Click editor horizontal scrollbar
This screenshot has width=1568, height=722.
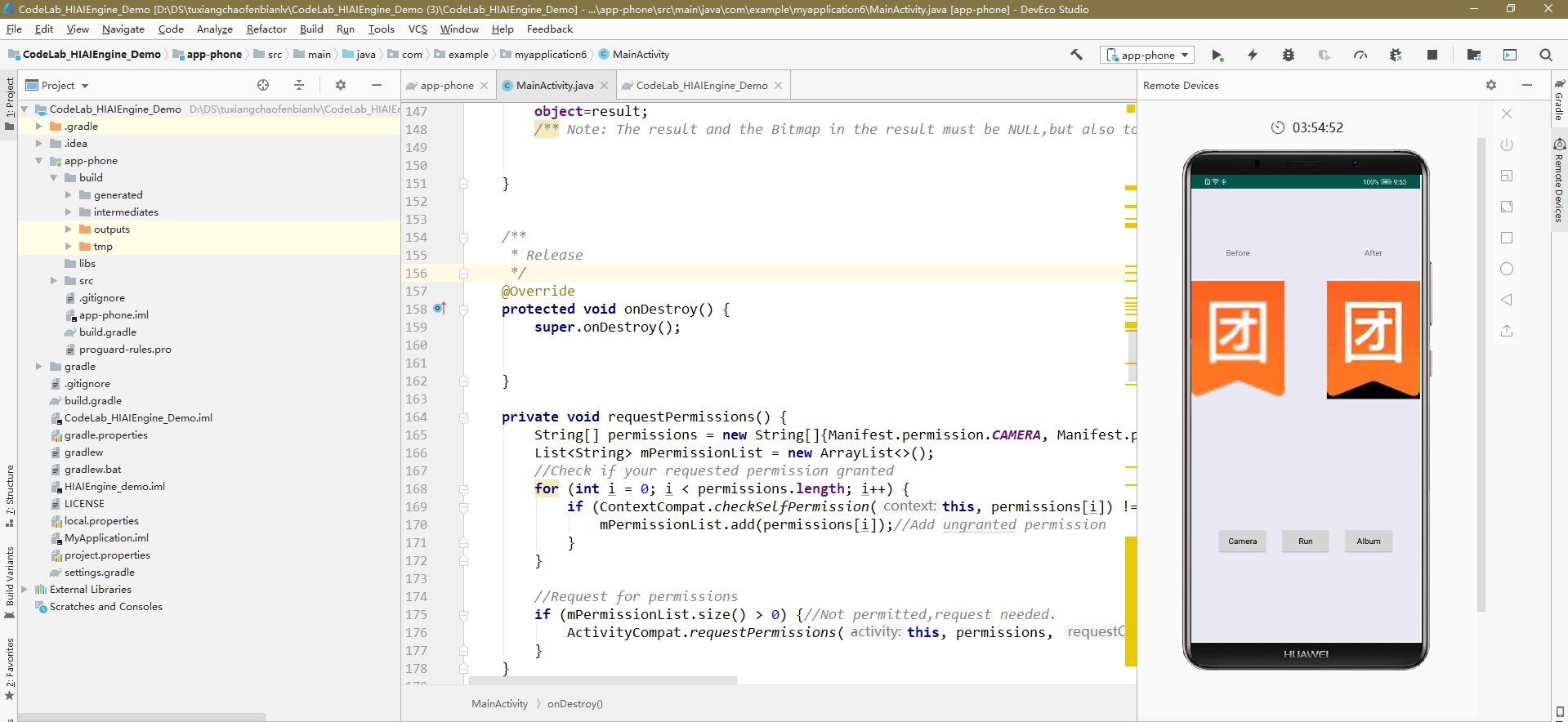pyautogui.click(x=602, y=680)
